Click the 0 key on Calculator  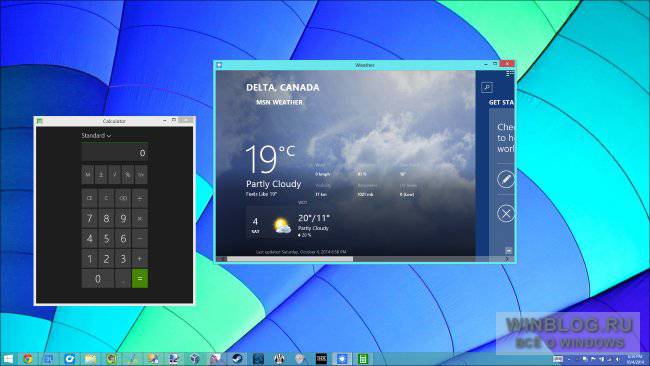pos(98,279)
